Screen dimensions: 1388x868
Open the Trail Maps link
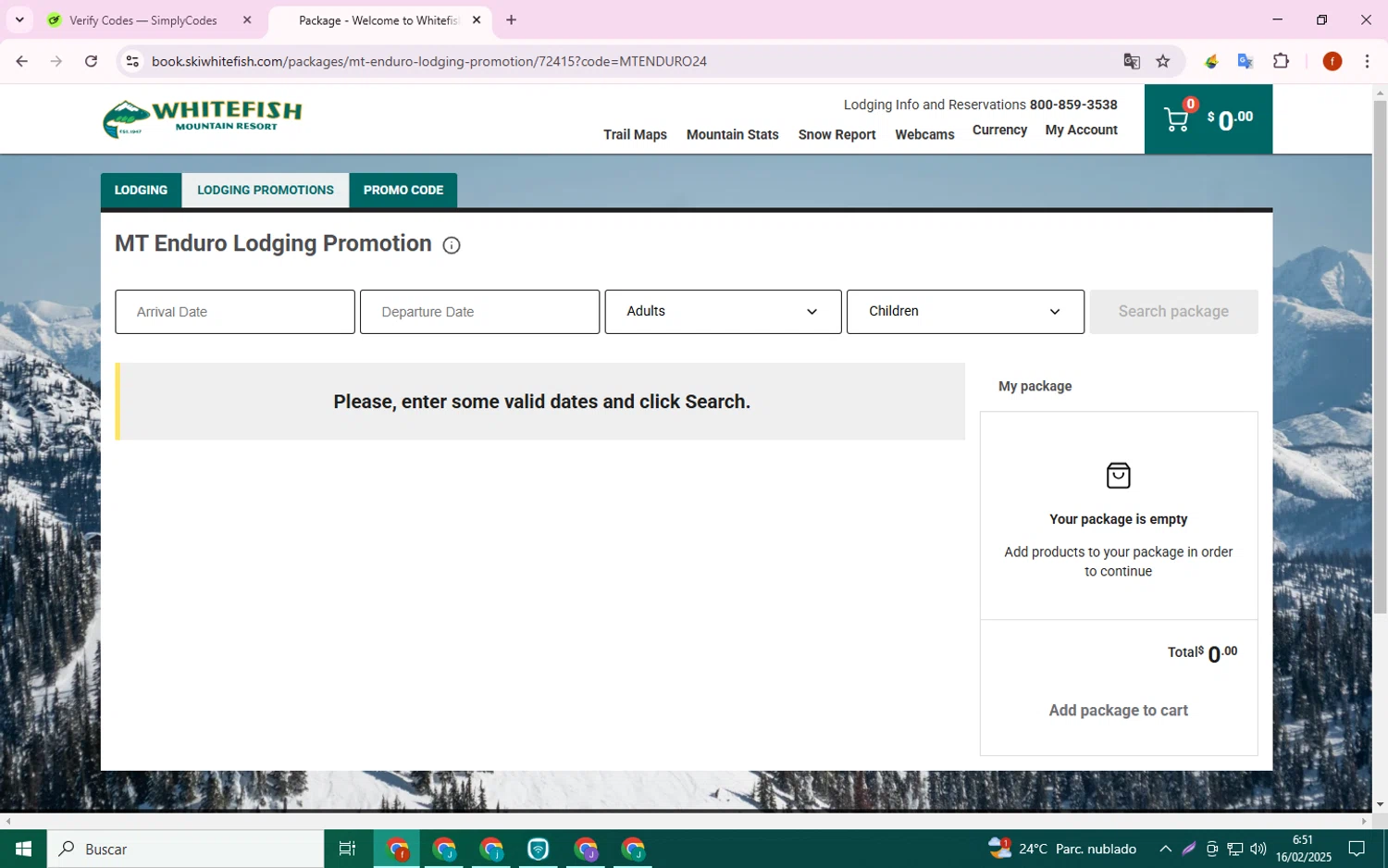coord(635,135)
